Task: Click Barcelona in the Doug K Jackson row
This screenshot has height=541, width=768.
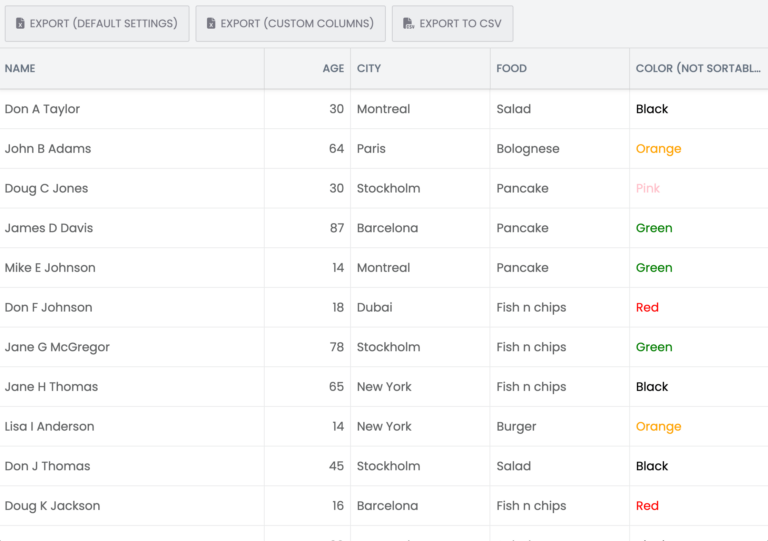Action: 387,506
